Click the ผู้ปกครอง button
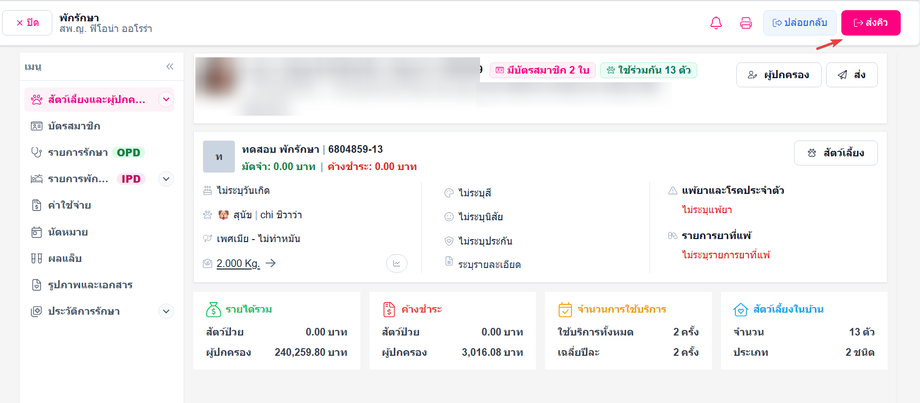Viewport: 920px width, 403px height. [779, 75]
